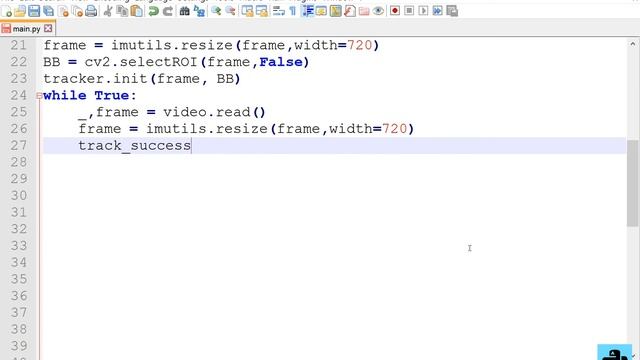Open Folder as Workspace toolbar icon

pos(364,11)
